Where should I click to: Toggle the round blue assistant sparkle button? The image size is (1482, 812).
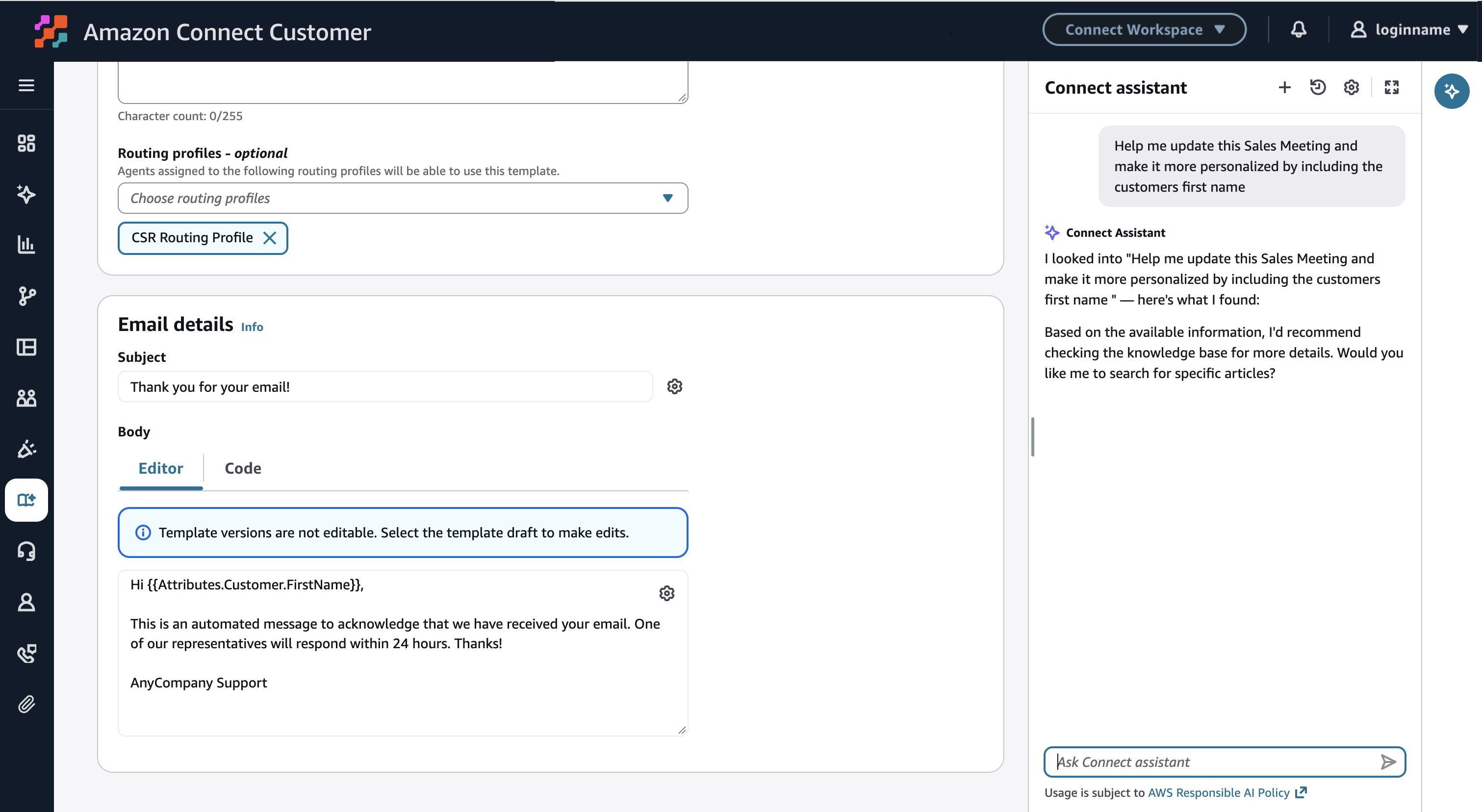(x=1451, y=91)
